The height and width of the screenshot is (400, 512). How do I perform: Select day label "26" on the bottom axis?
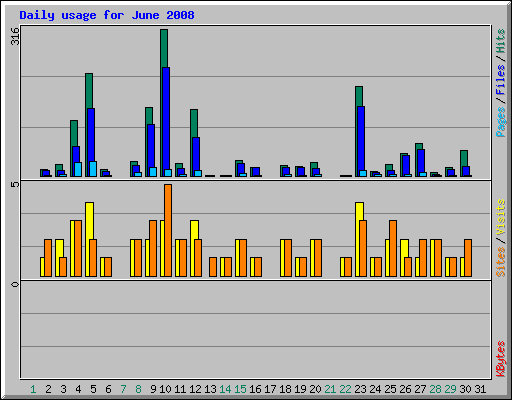[x=405, y=389]
